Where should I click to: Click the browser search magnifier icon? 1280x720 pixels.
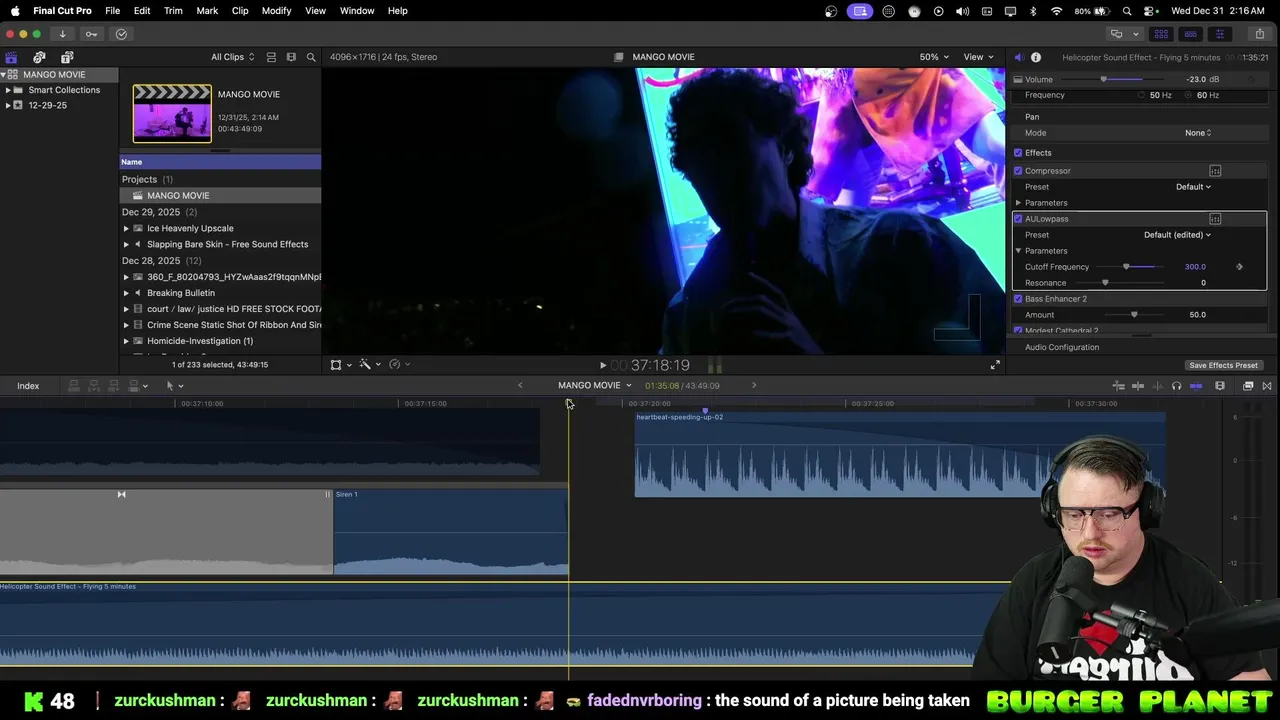point(311,57)
